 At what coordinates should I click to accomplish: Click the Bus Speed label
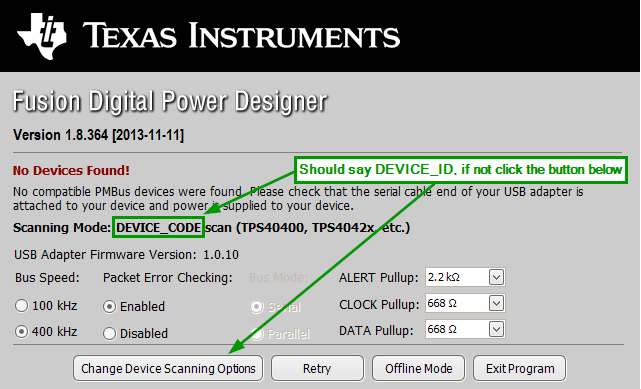click(x=47, y=278)
